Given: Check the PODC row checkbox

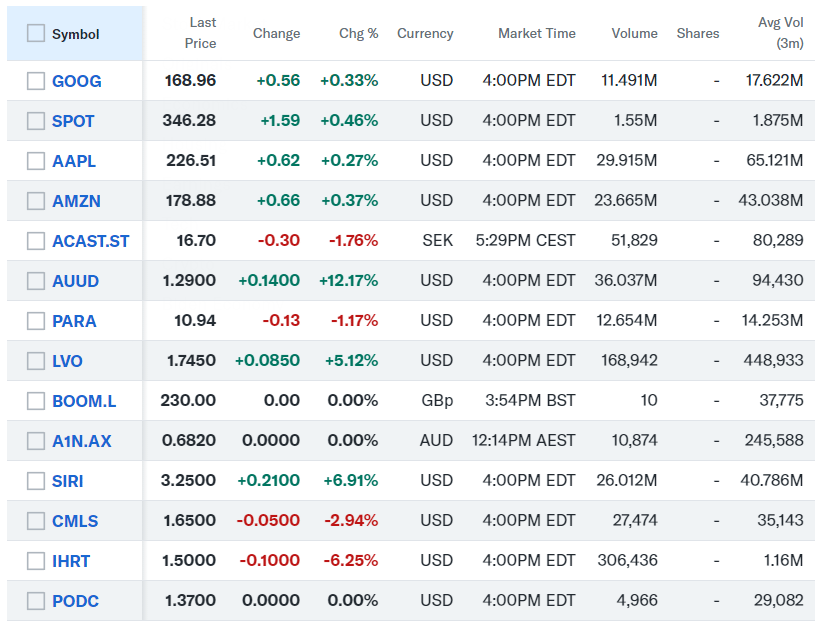Looking at the screenshot, I should 36,601.
